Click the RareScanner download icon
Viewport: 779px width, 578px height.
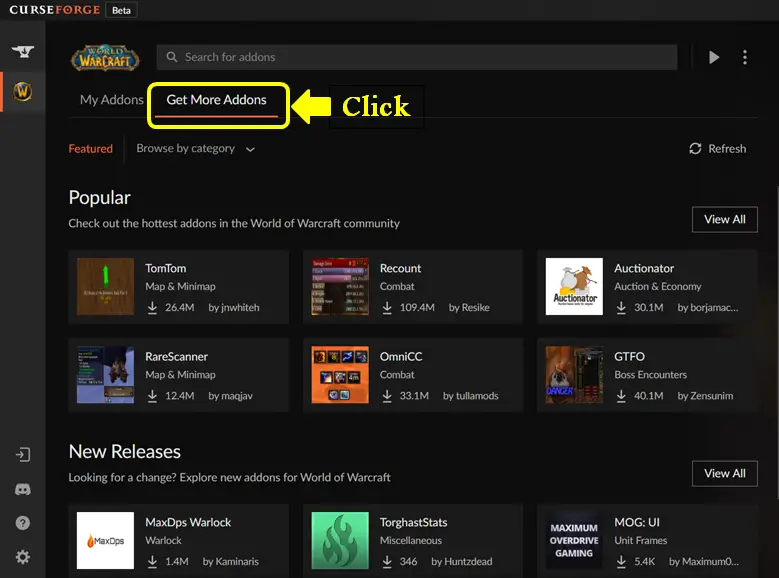(153, 396)
